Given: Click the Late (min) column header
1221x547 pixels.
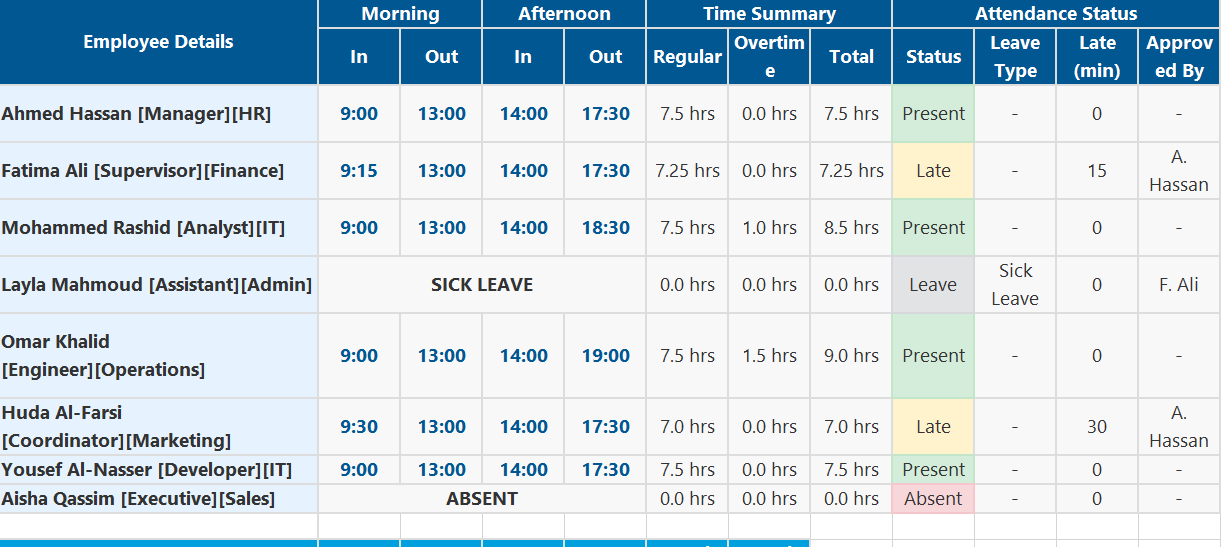Looking at the screenshot, I should pos(1097,57).
